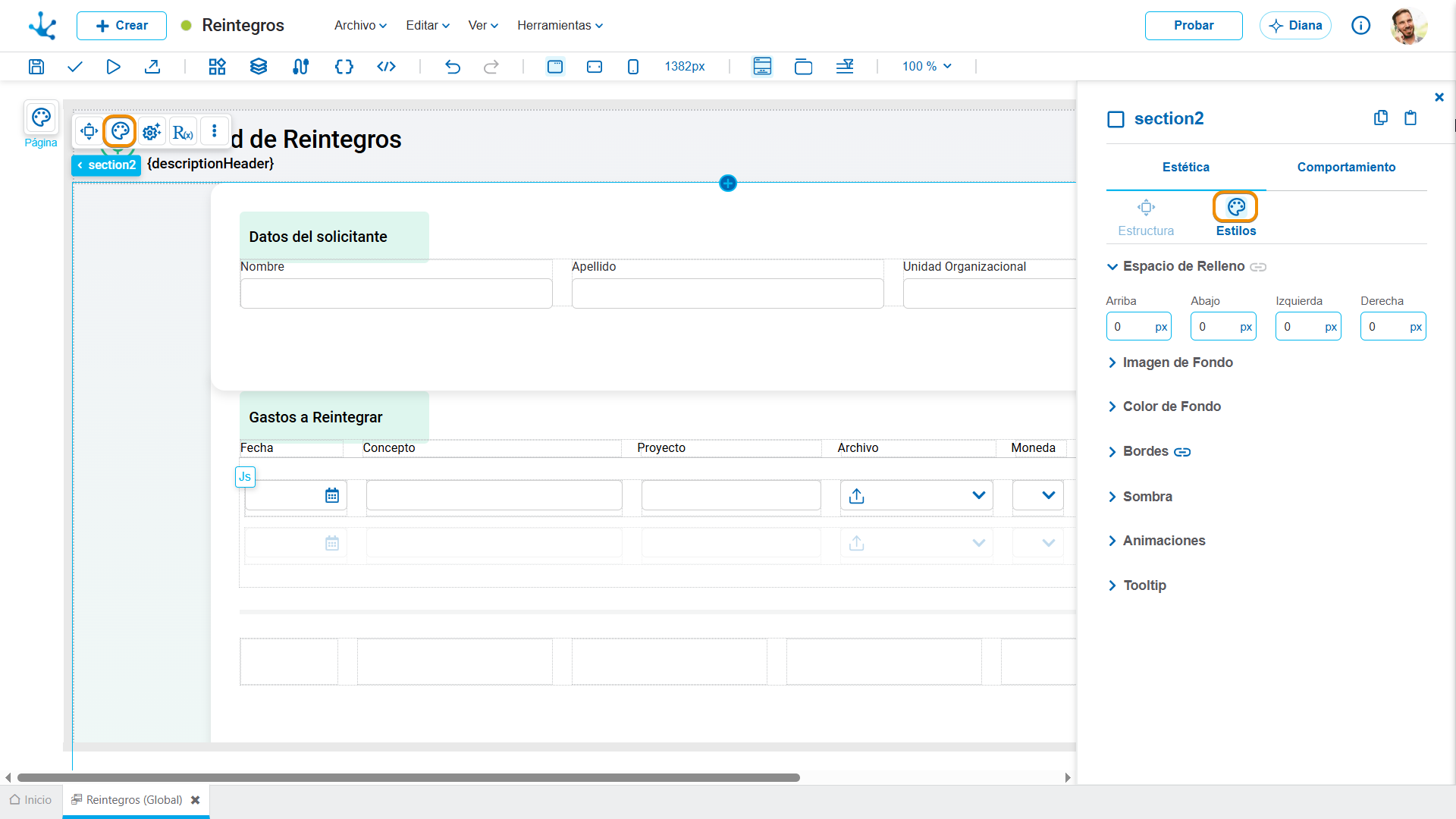Open the Herramientas menu
Screen dimensions: 1456x819
click(x=560, y=25)
